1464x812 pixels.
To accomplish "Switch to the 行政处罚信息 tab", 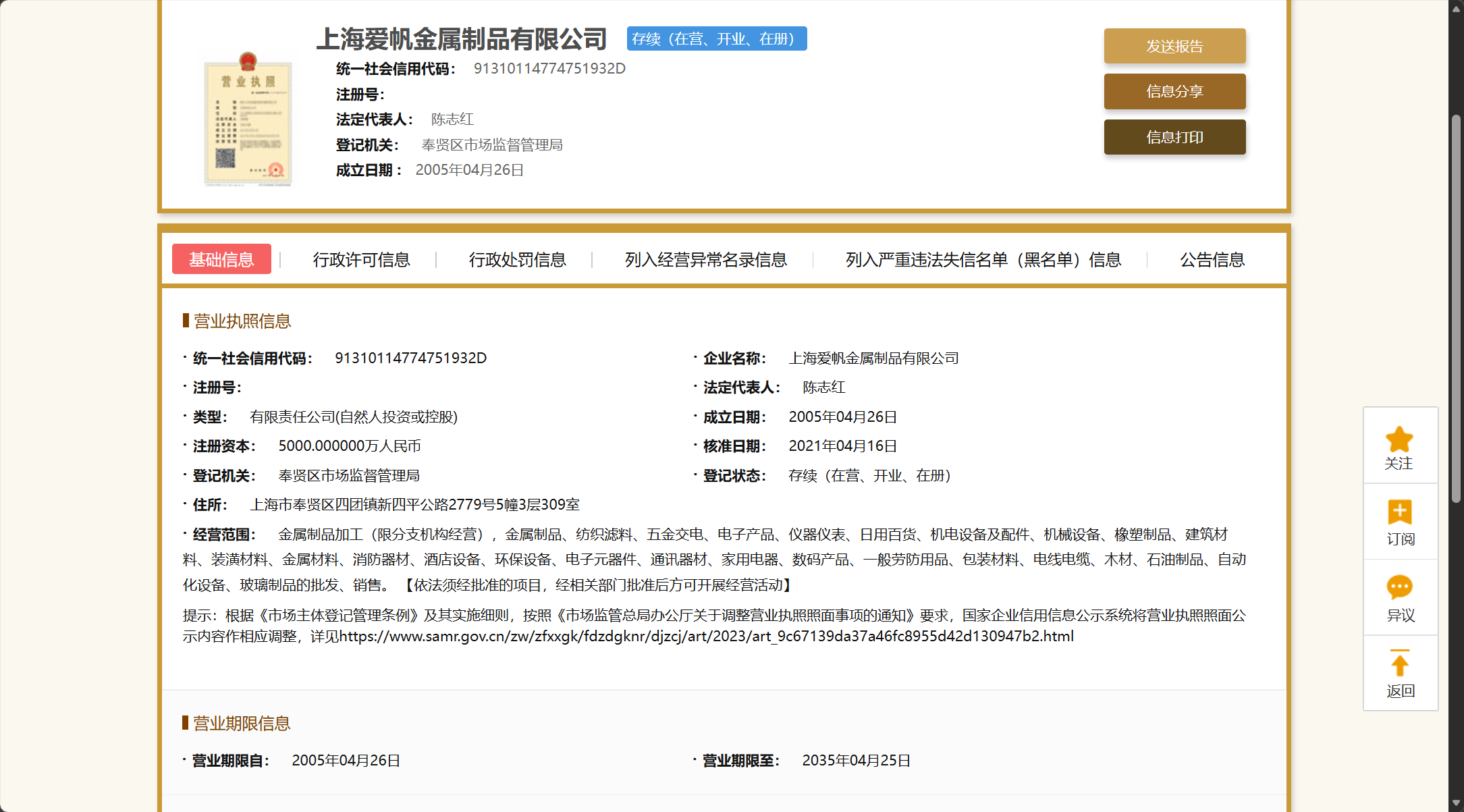I will [x=517, y=260].
